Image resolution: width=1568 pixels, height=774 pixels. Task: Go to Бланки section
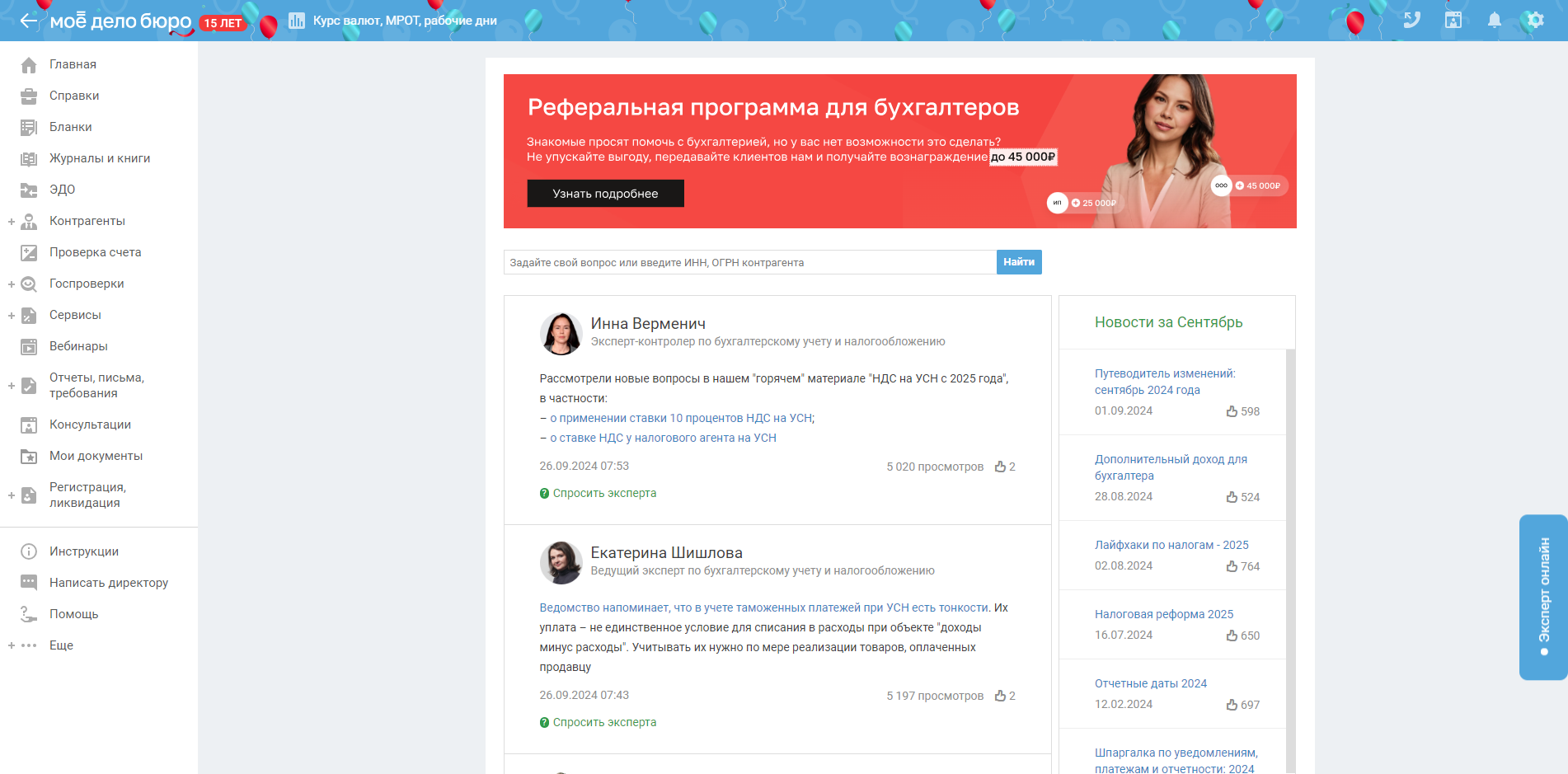pyautogui.click(x=71, y=127)
